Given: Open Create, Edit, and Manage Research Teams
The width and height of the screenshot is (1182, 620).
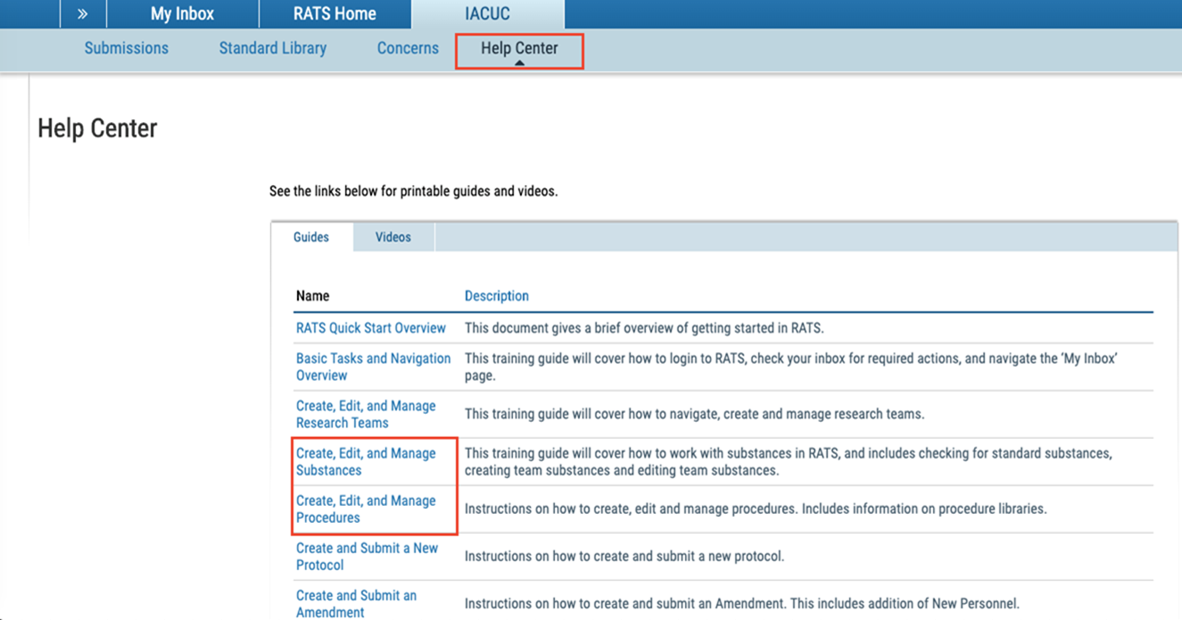Looking at the screenshot, I should [x=366, y=414].
